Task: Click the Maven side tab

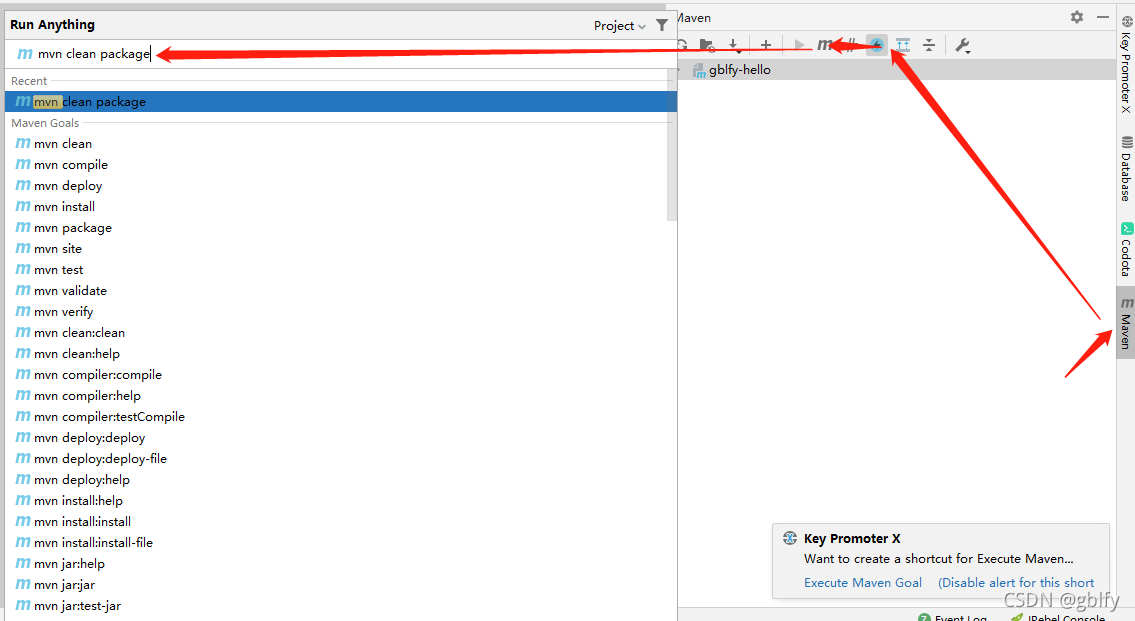Action: tap(1126, 323)
